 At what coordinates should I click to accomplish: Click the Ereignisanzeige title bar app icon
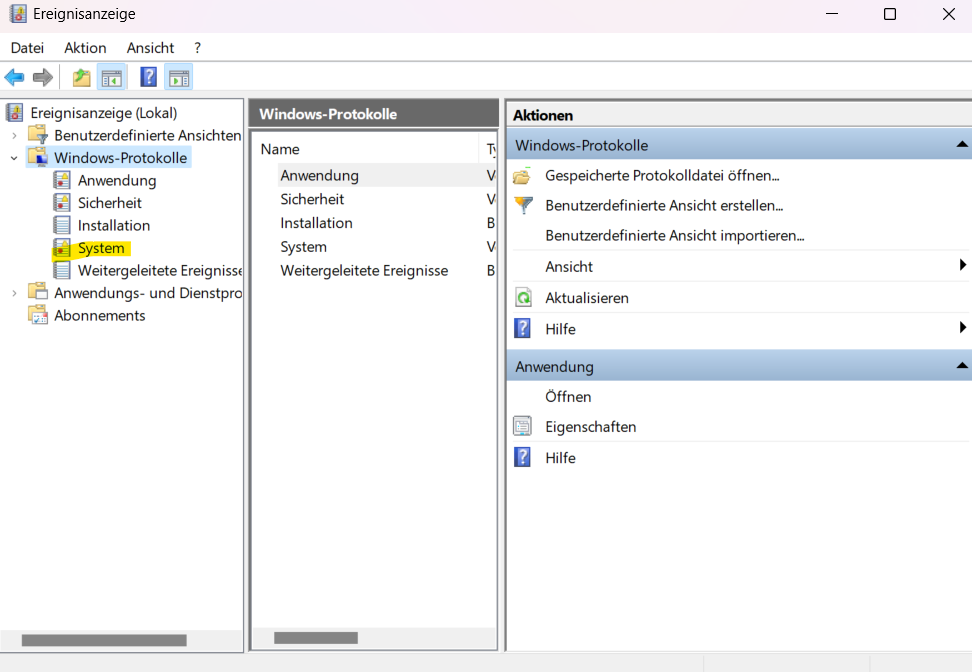pos(18,14)
